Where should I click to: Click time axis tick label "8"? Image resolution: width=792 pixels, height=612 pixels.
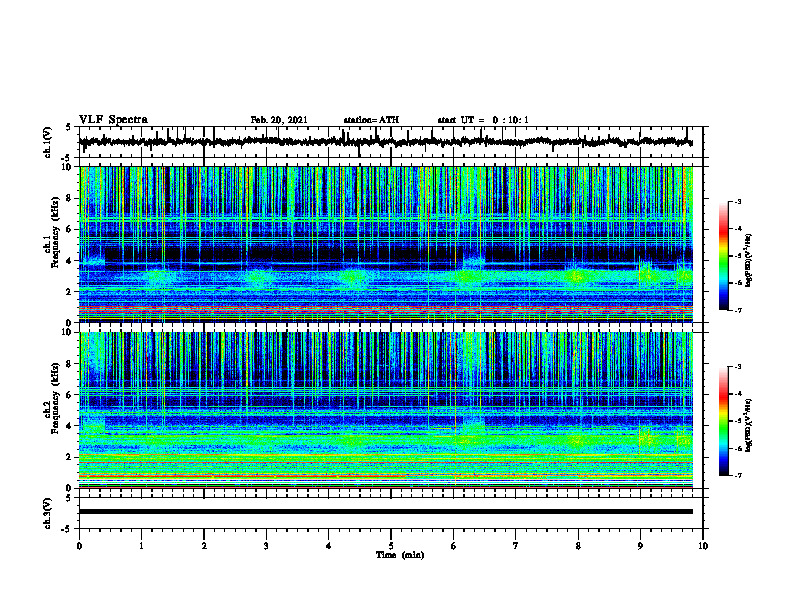tap(578, 546)
